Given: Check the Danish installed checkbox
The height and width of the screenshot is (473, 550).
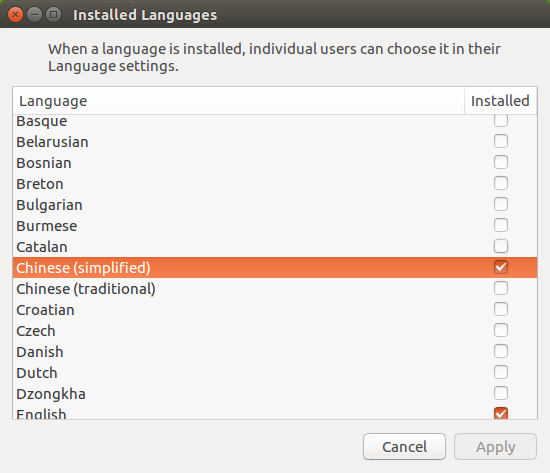Looking at the screenshot, I should pyautogui.click(x=501, y=351).
